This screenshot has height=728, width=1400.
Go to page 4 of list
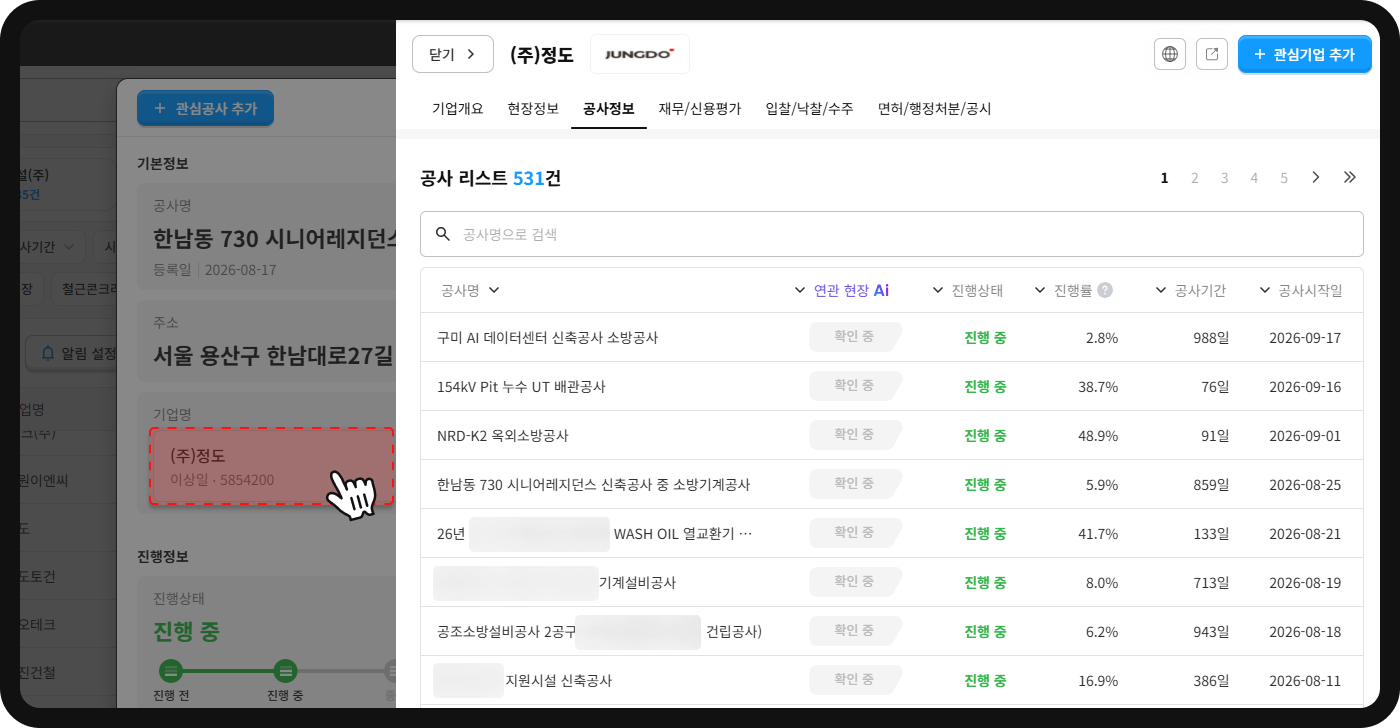(x=1254, y=178)
